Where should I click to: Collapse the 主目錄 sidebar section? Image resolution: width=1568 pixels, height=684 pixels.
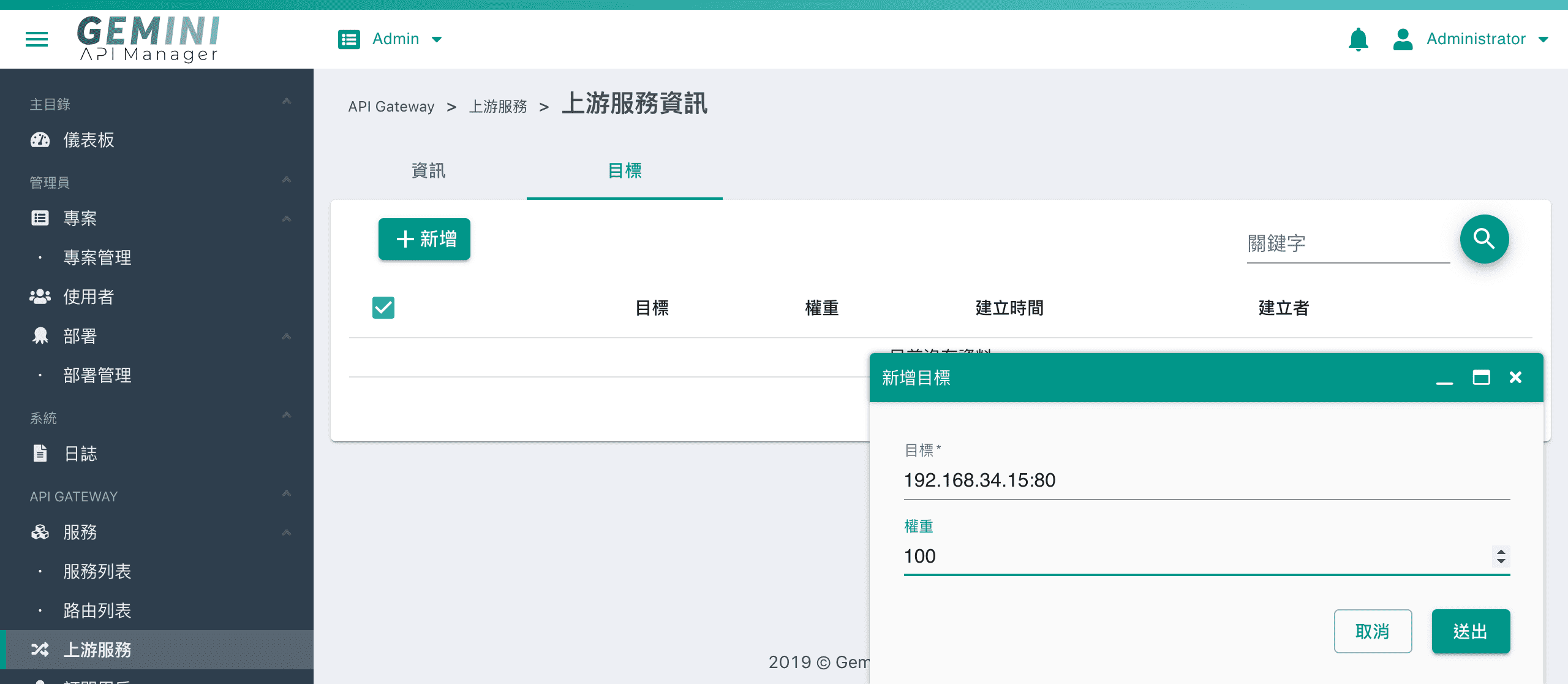pos(286,101)
